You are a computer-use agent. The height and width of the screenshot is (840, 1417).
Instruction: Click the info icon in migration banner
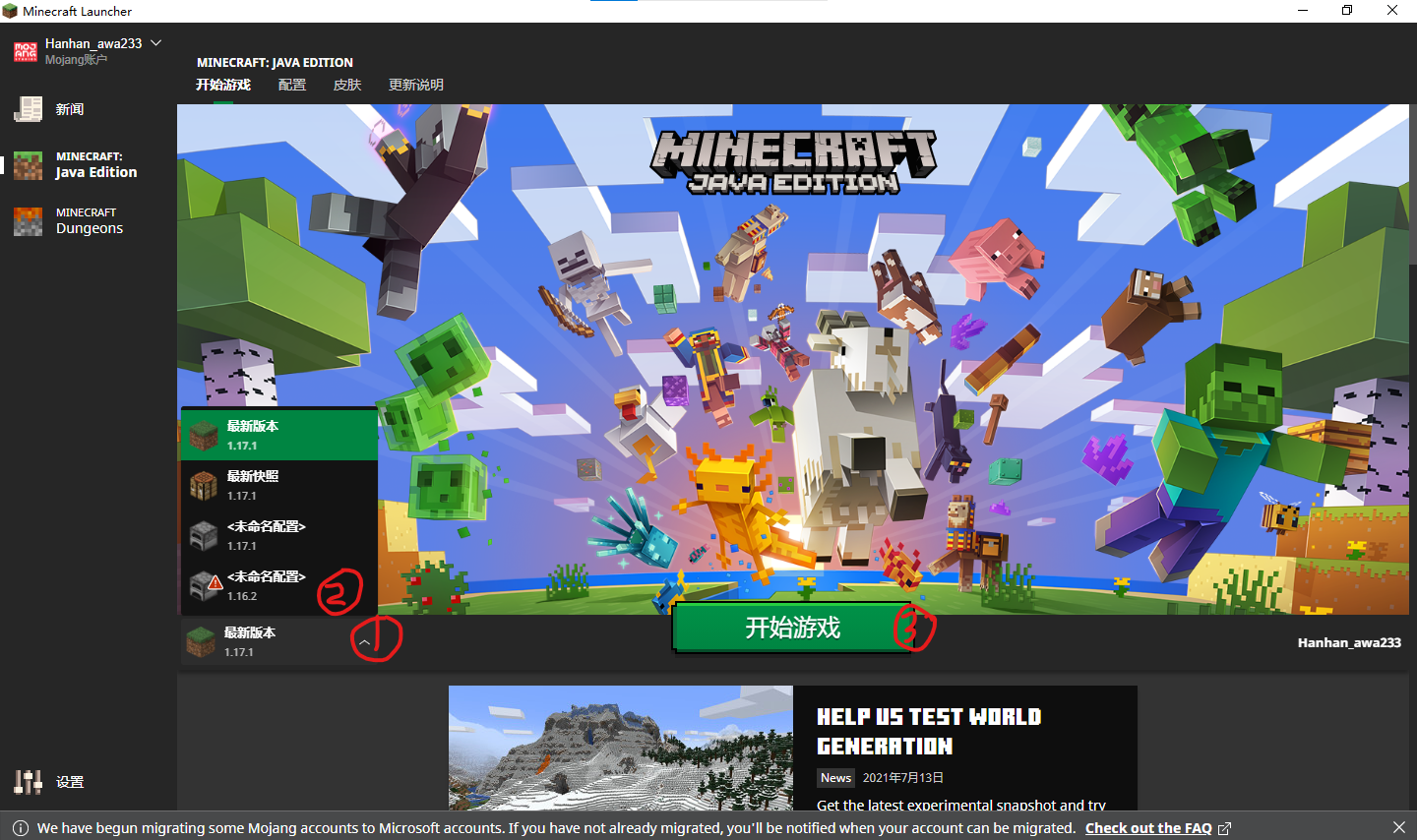[20, 828]
